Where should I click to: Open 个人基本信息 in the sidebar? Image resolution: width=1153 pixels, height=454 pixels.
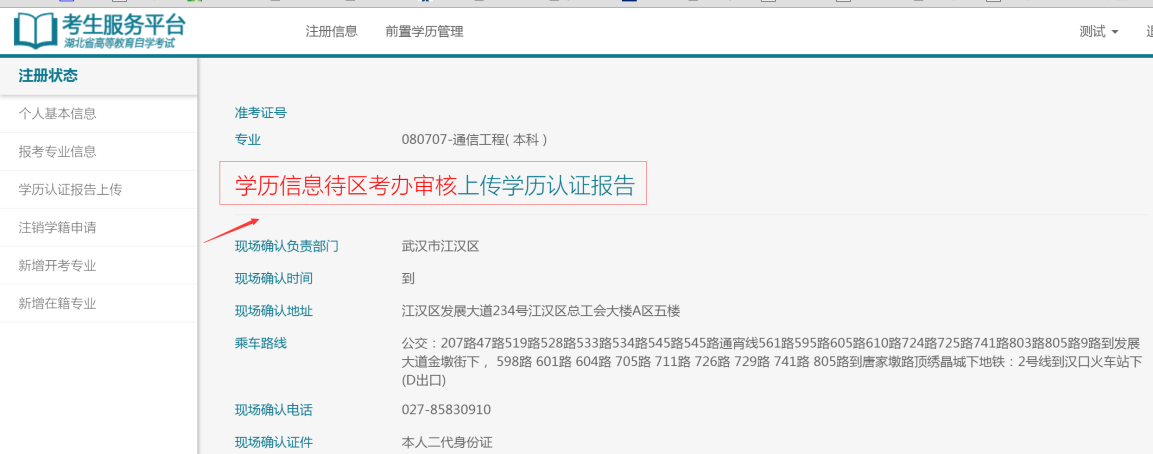pyautogui.click(x=57, y=114)
